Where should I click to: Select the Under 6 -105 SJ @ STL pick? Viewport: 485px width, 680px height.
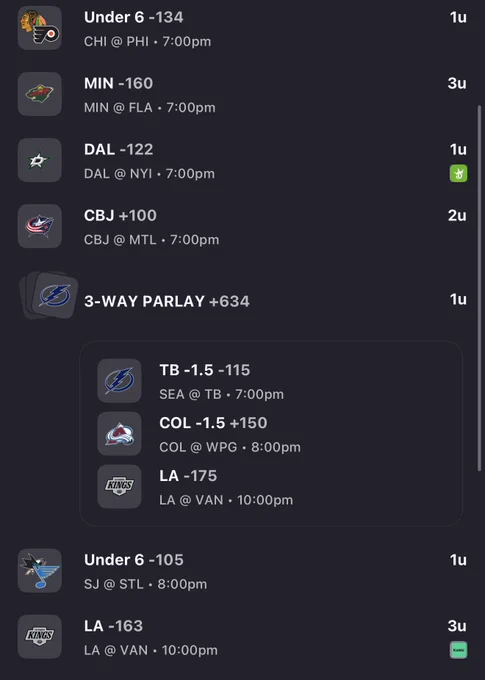[x=242, y=571]
